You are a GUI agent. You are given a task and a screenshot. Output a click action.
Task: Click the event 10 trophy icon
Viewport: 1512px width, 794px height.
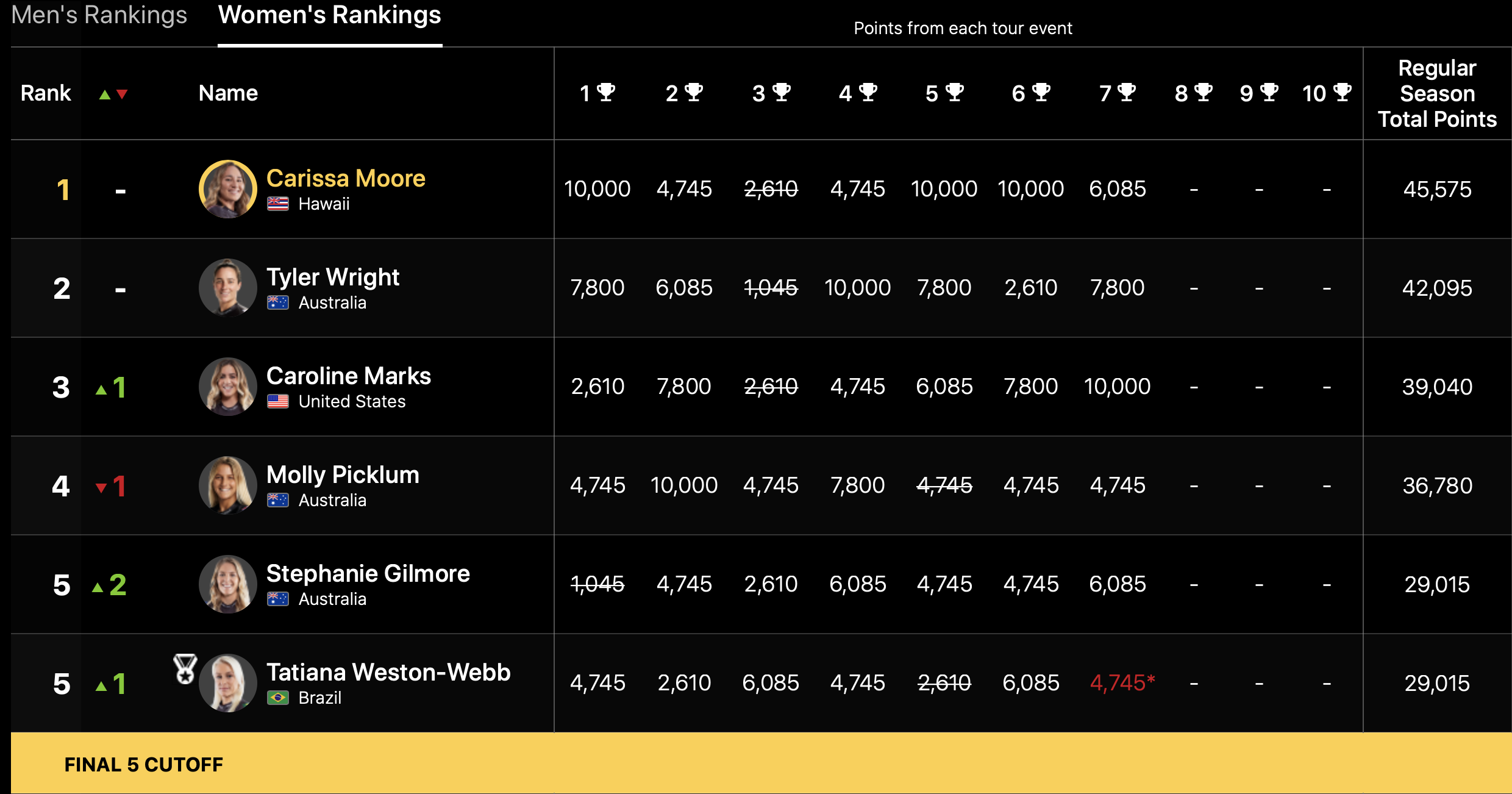click(x=1343, y=92)
